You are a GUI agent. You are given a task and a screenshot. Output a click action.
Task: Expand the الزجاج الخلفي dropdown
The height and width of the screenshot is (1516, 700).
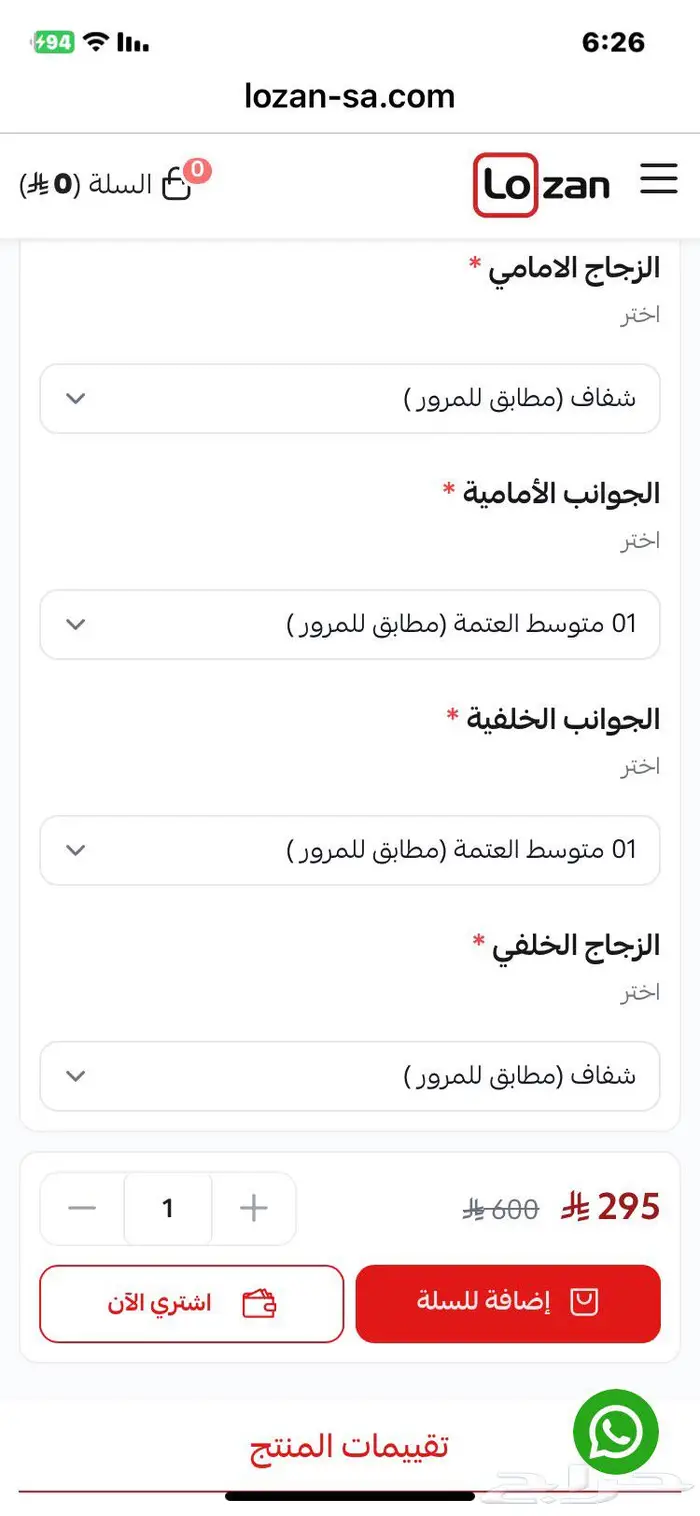(350, 1076)
